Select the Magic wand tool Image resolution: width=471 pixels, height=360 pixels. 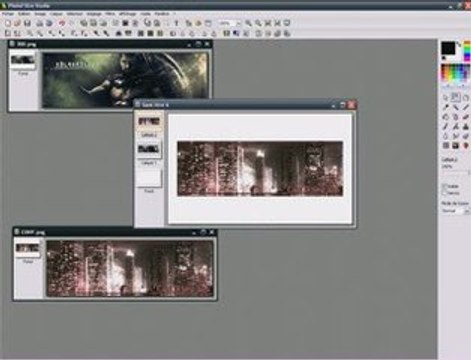456,107
